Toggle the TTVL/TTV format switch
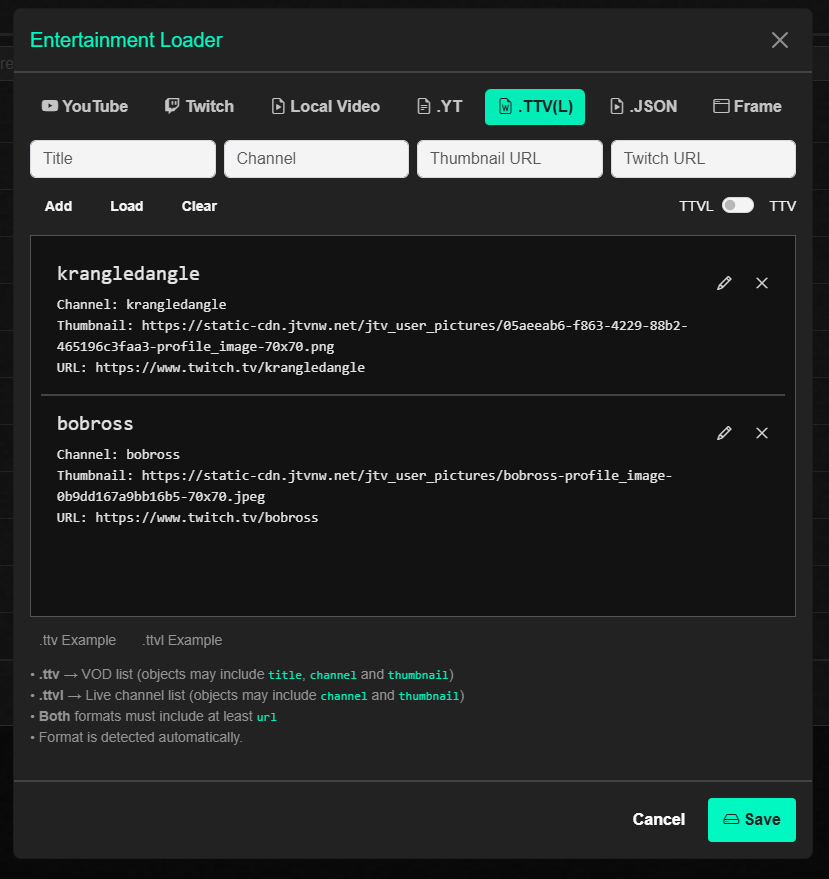This screenshot has width=829, height=879. [x=738, y=205]
